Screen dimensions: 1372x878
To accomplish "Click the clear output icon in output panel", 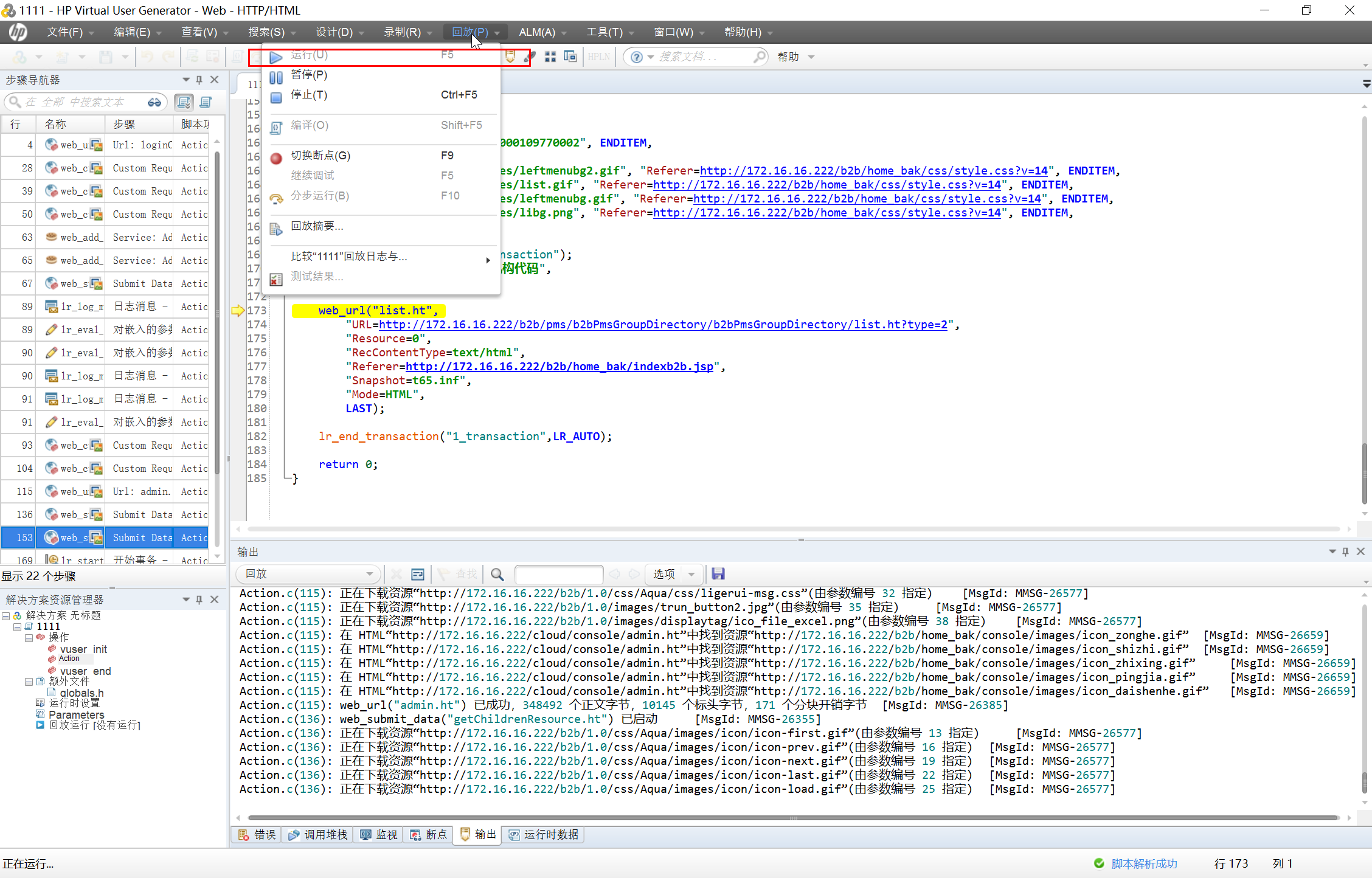I will [396, 573].
